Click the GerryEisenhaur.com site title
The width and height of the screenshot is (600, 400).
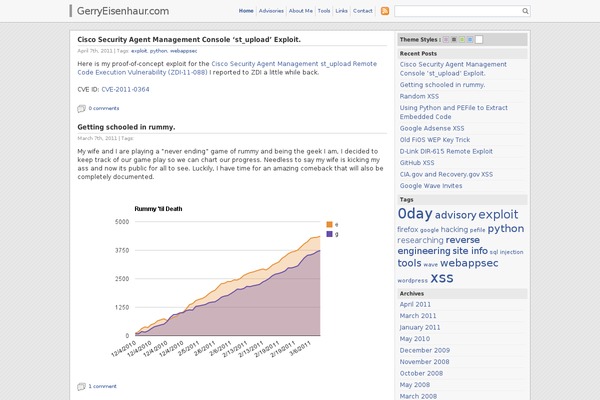[x=123, y=11]
